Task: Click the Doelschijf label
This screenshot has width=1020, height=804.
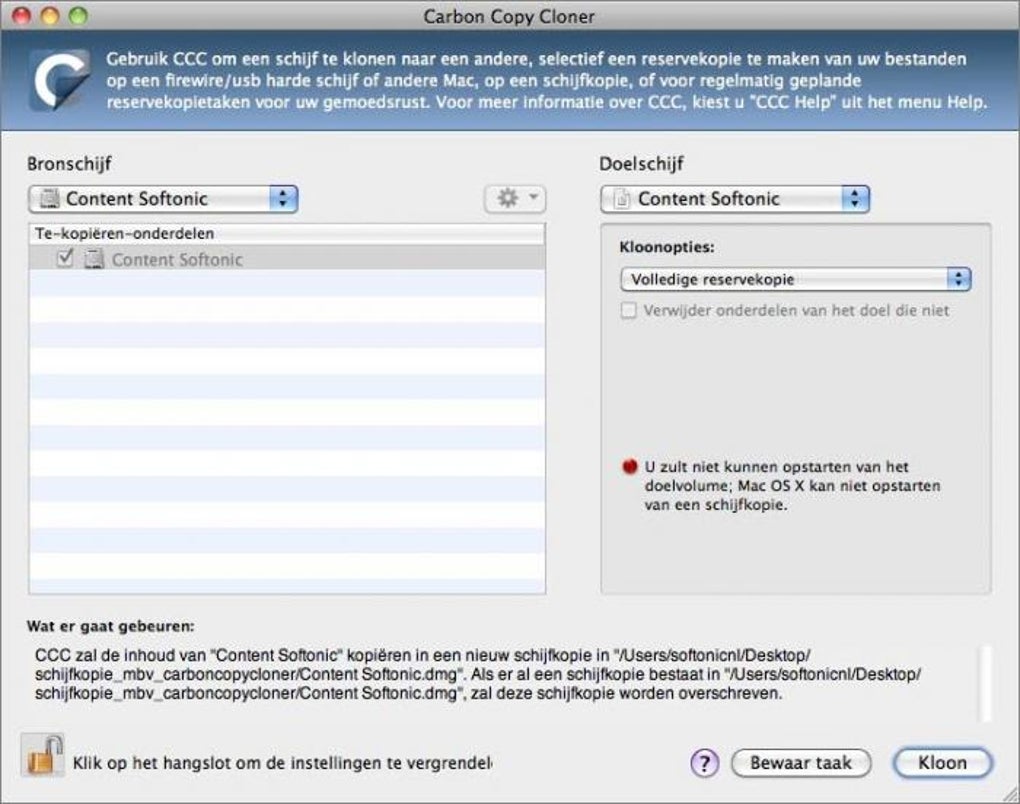Action: point(641,163)
